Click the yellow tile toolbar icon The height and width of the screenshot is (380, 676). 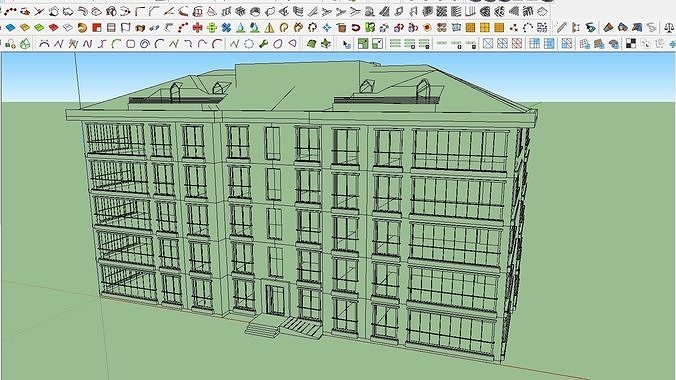coord(25,28)
